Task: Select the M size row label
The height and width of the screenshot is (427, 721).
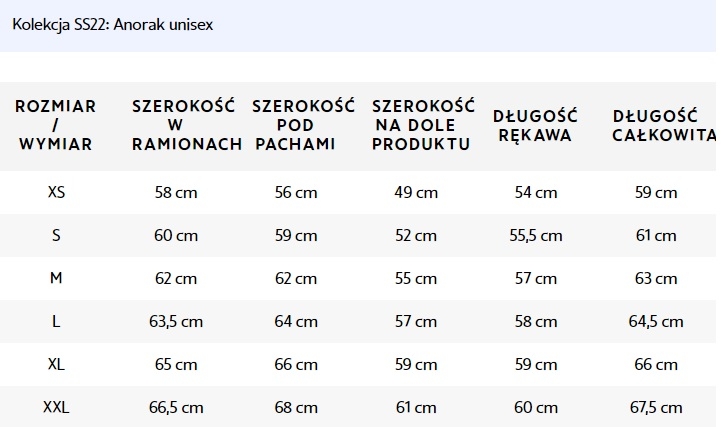Action: point(56,278)
